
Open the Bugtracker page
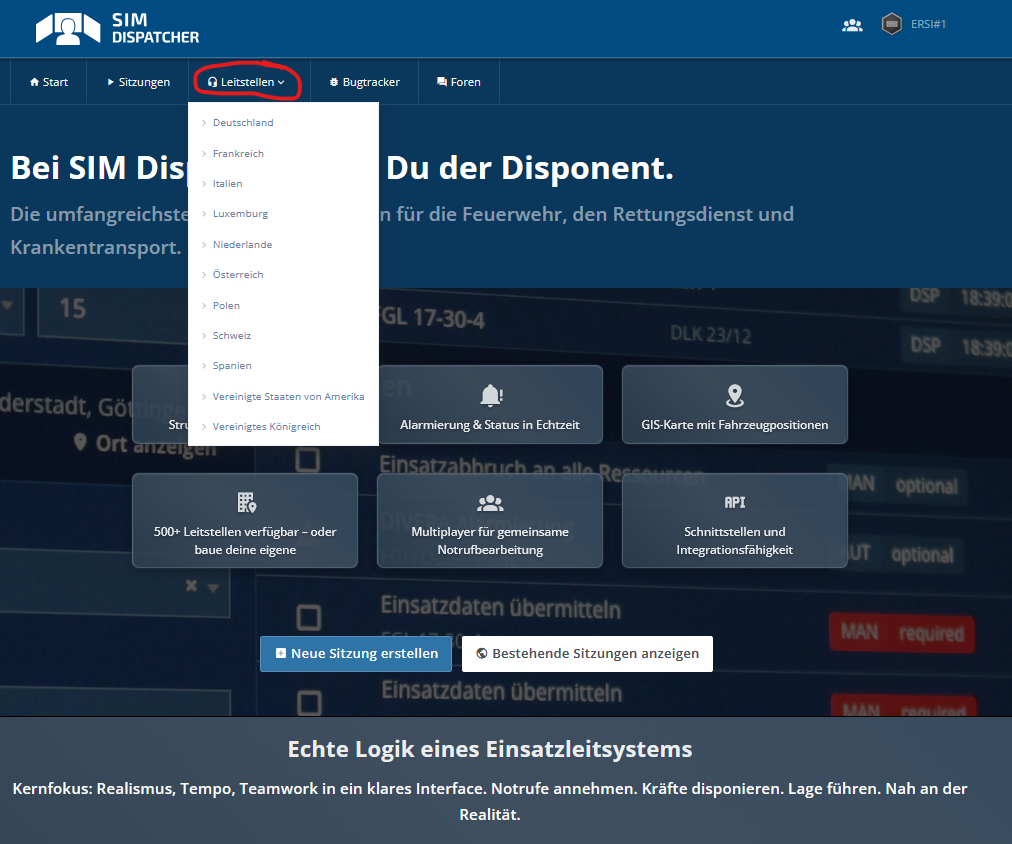[364, 82]
